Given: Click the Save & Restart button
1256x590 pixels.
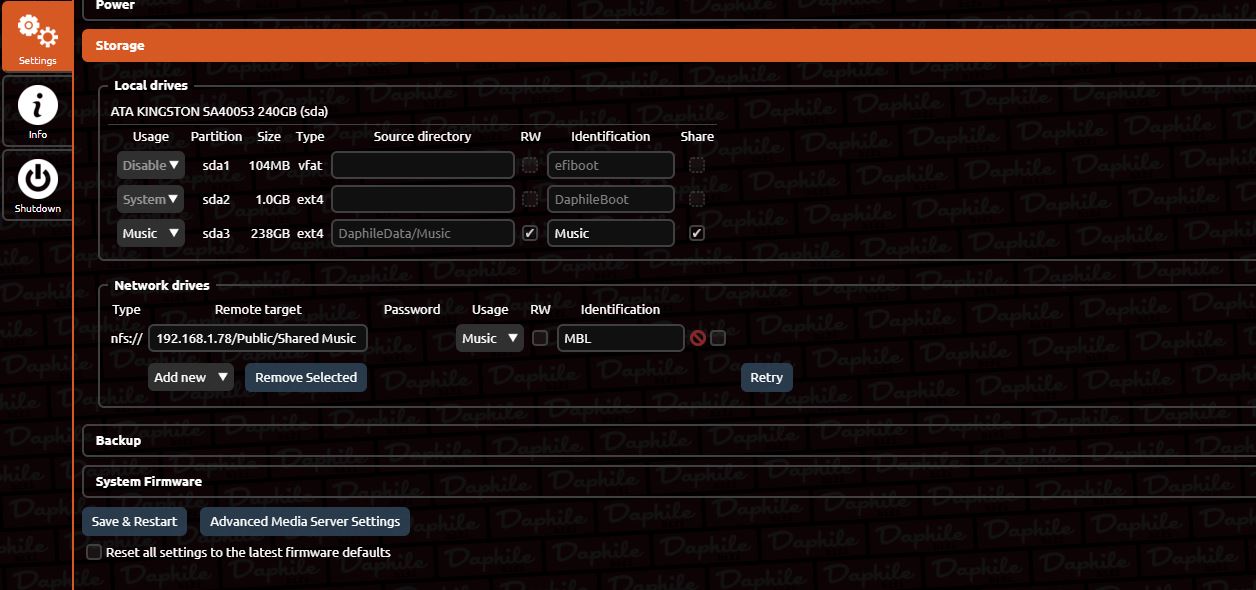Looking at the screenshot, I should coord(134,521).
